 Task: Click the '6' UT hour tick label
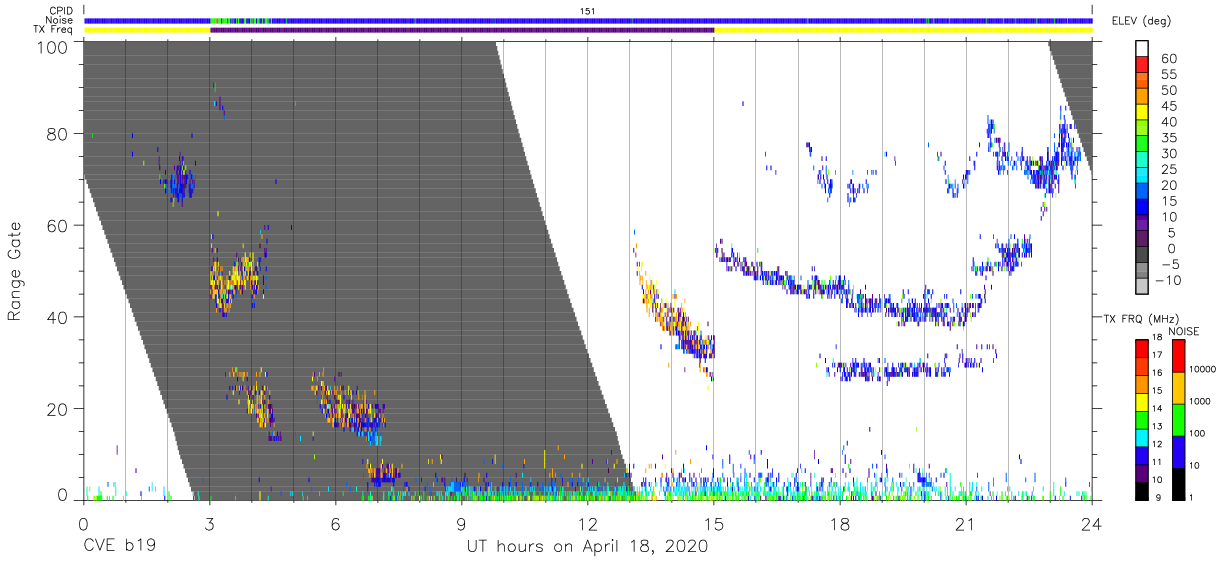335,524
